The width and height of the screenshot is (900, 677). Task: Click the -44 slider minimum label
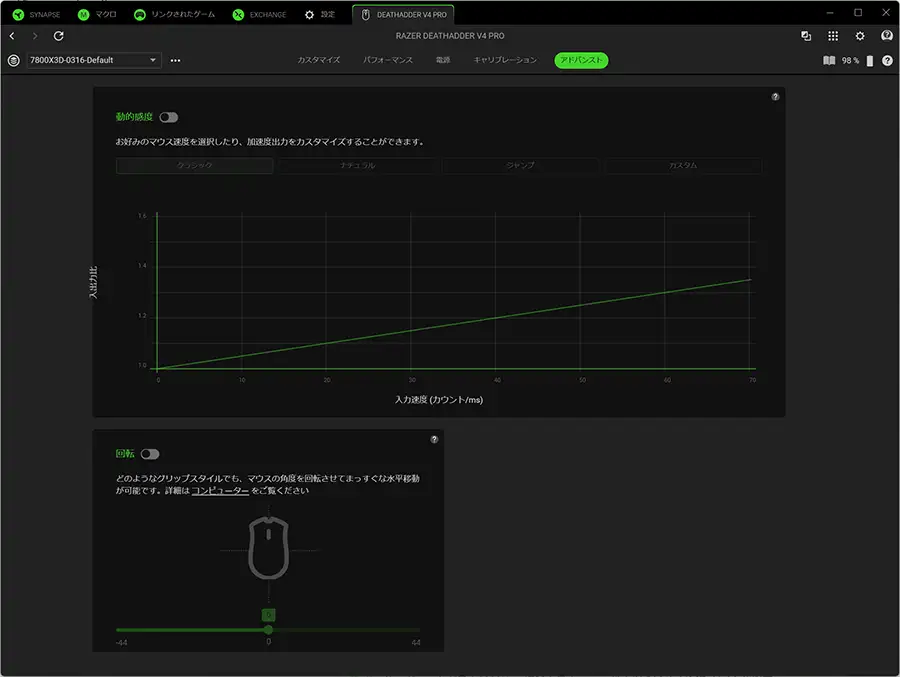click(x=122, y=643)
